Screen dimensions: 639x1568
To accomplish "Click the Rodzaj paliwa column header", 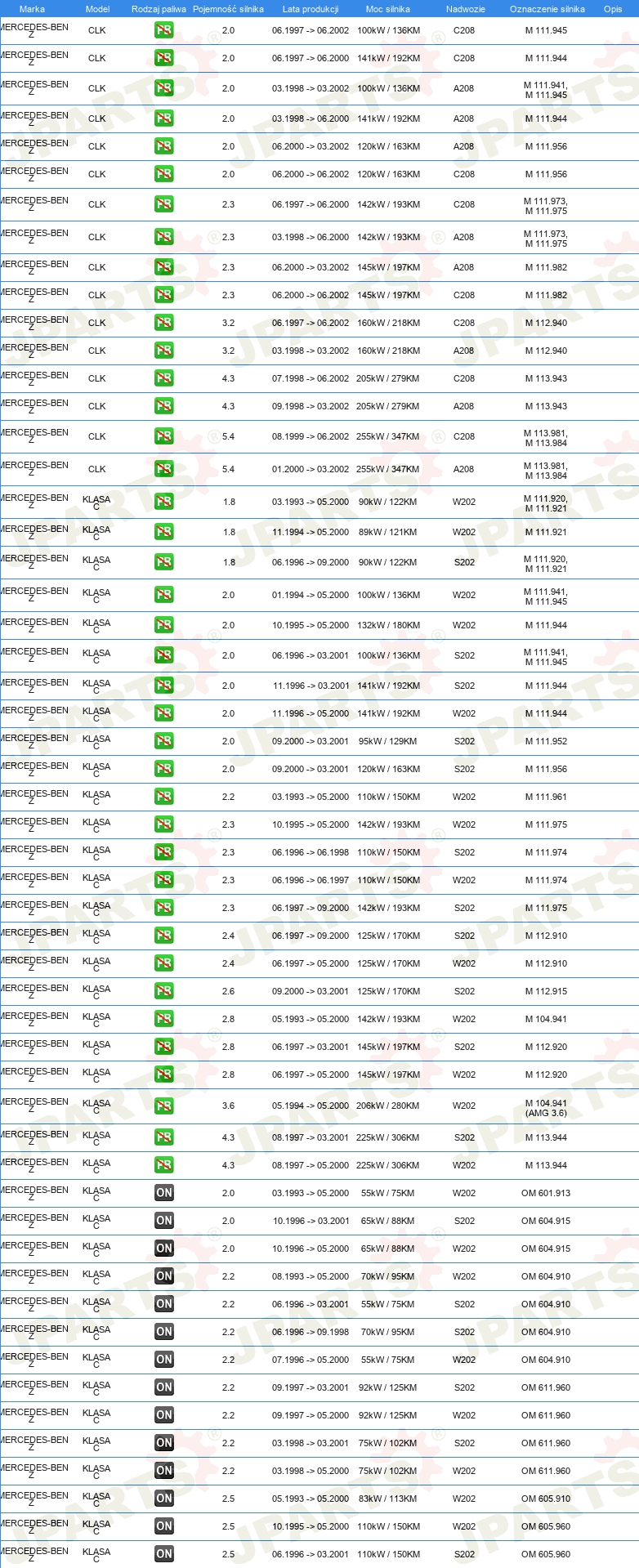I will (x=159, y=9).
